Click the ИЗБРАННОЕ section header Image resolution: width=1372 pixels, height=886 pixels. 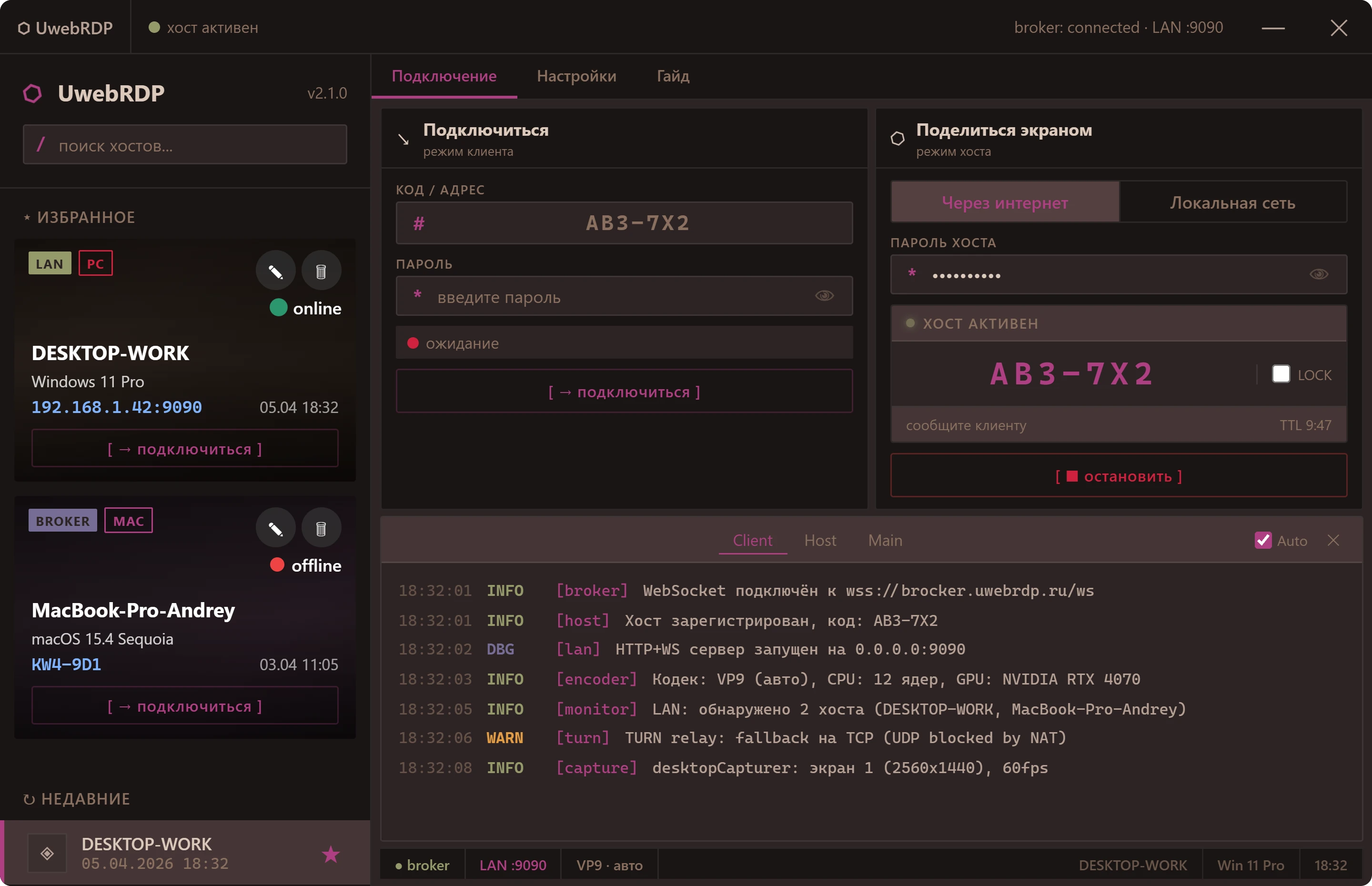80,218
